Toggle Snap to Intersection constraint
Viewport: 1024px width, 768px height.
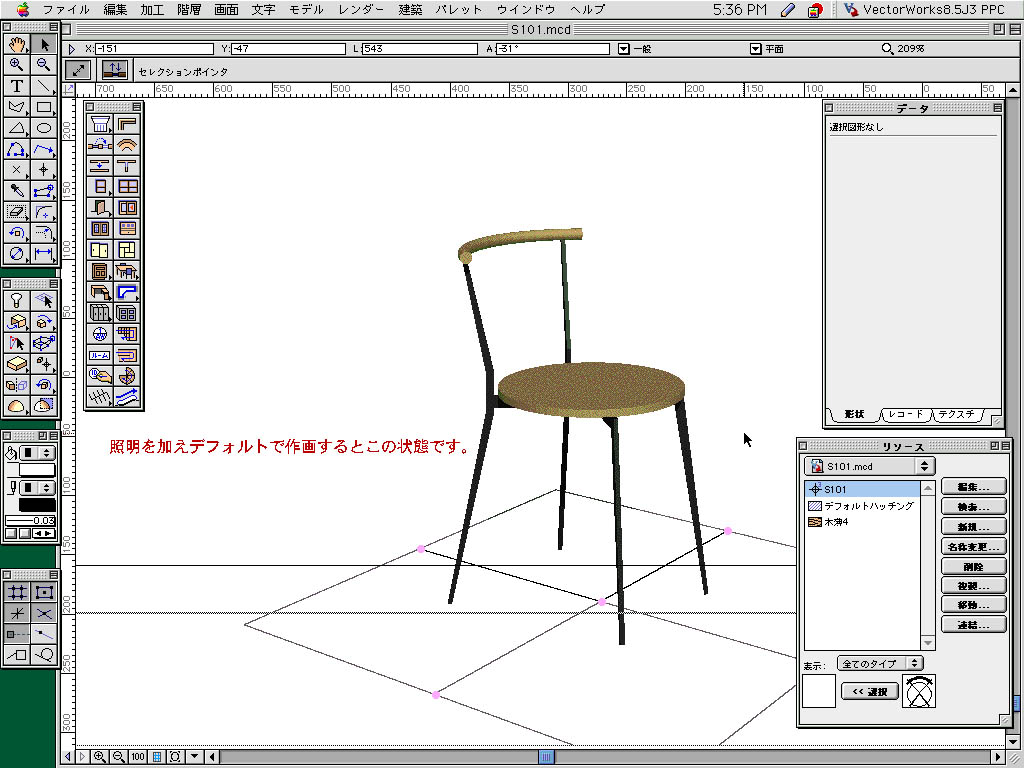(x=44, y=612)
